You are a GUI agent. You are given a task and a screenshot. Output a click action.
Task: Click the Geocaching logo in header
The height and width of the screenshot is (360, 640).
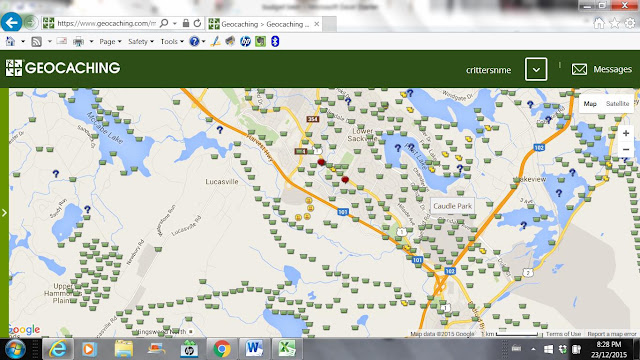63,68
